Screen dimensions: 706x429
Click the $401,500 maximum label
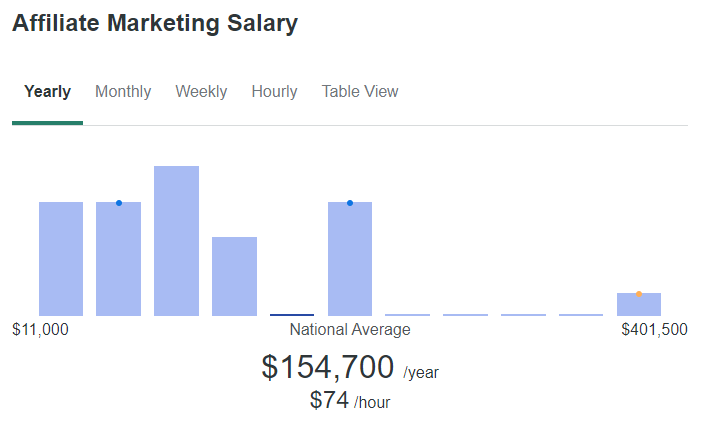tap(654, 330)
